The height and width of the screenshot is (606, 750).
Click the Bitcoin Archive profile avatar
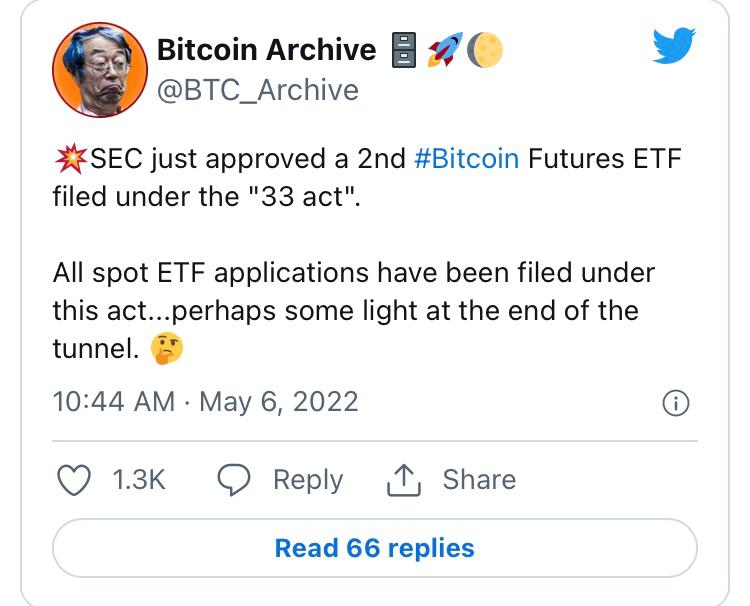[x=94, y=70]
